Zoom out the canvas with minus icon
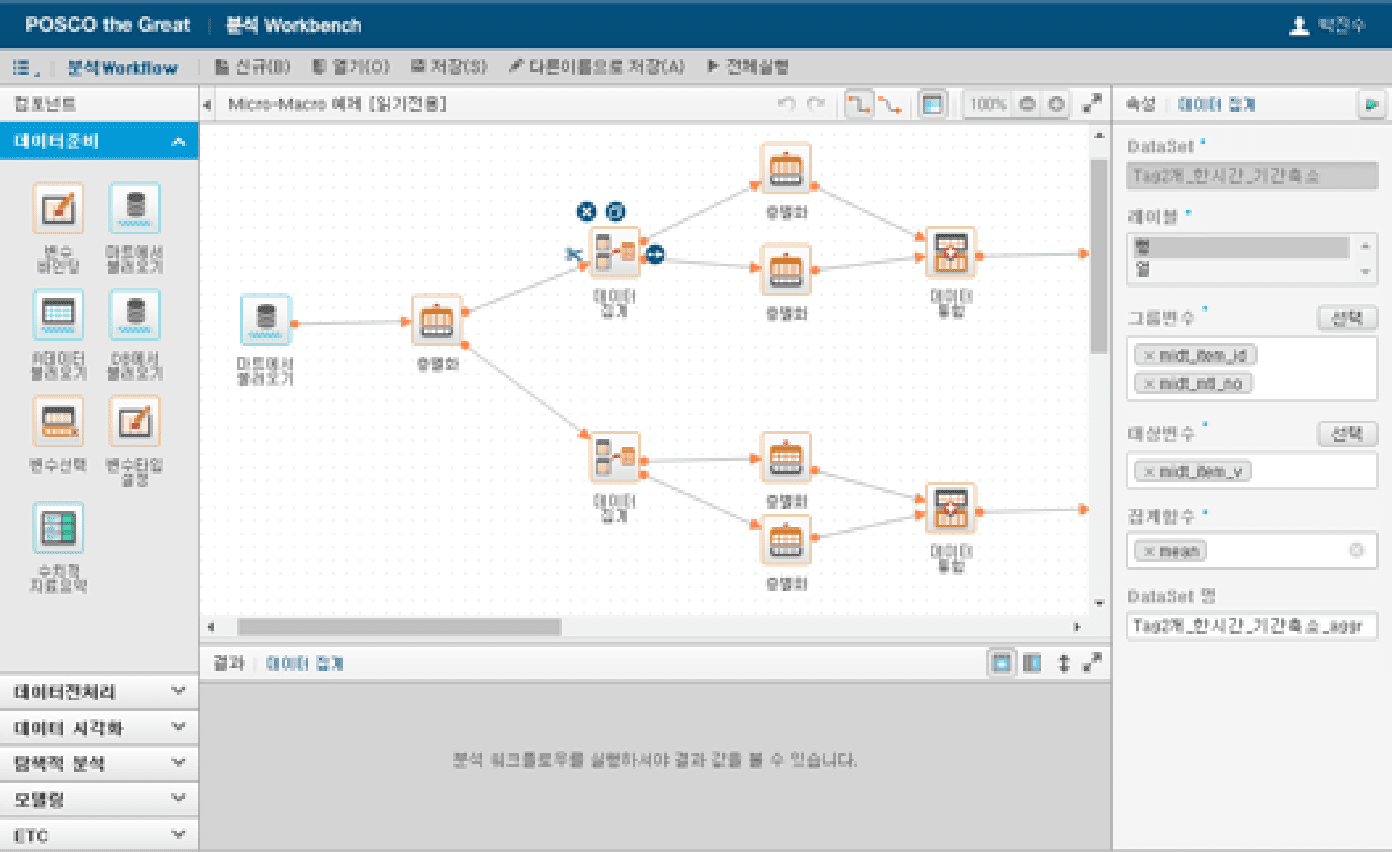The width and height of the screenshot is (1392, 852). click(1026, 104)
